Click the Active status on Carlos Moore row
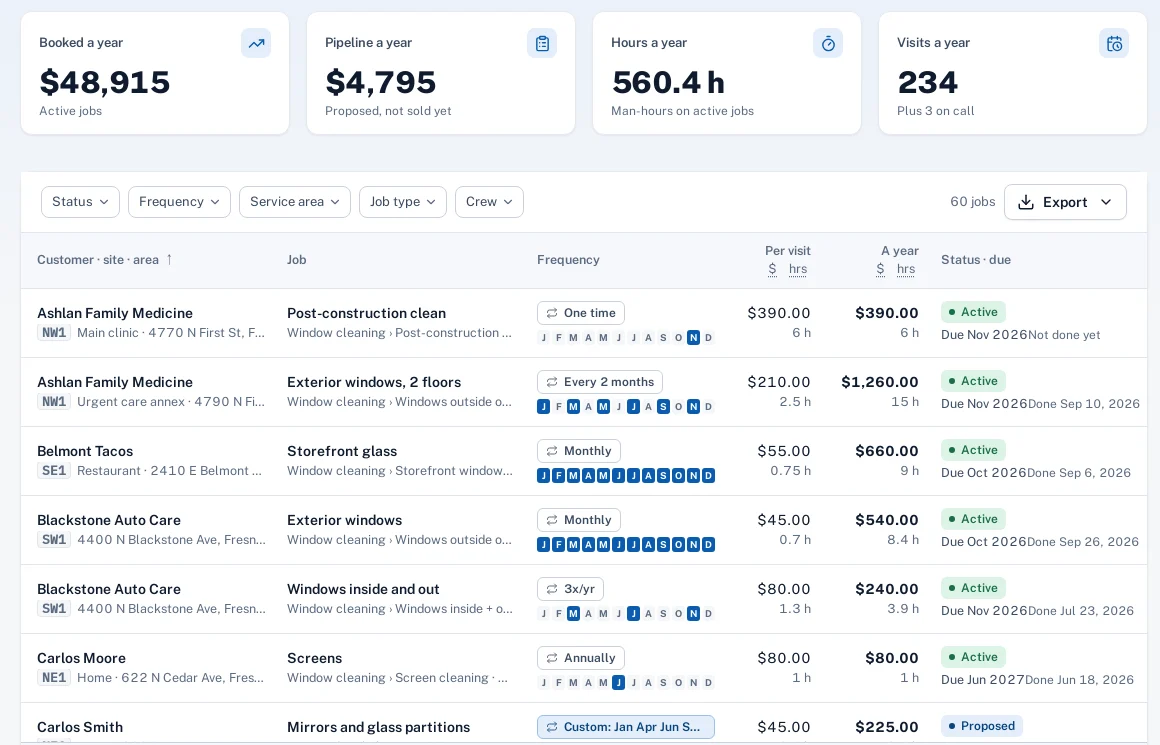Image resolution: width=1160 pixels, height=745 pixels. 973,657
